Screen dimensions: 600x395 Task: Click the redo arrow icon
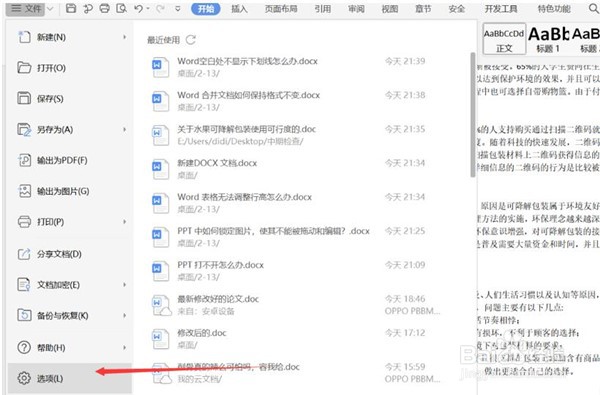(x=160, y=8)
